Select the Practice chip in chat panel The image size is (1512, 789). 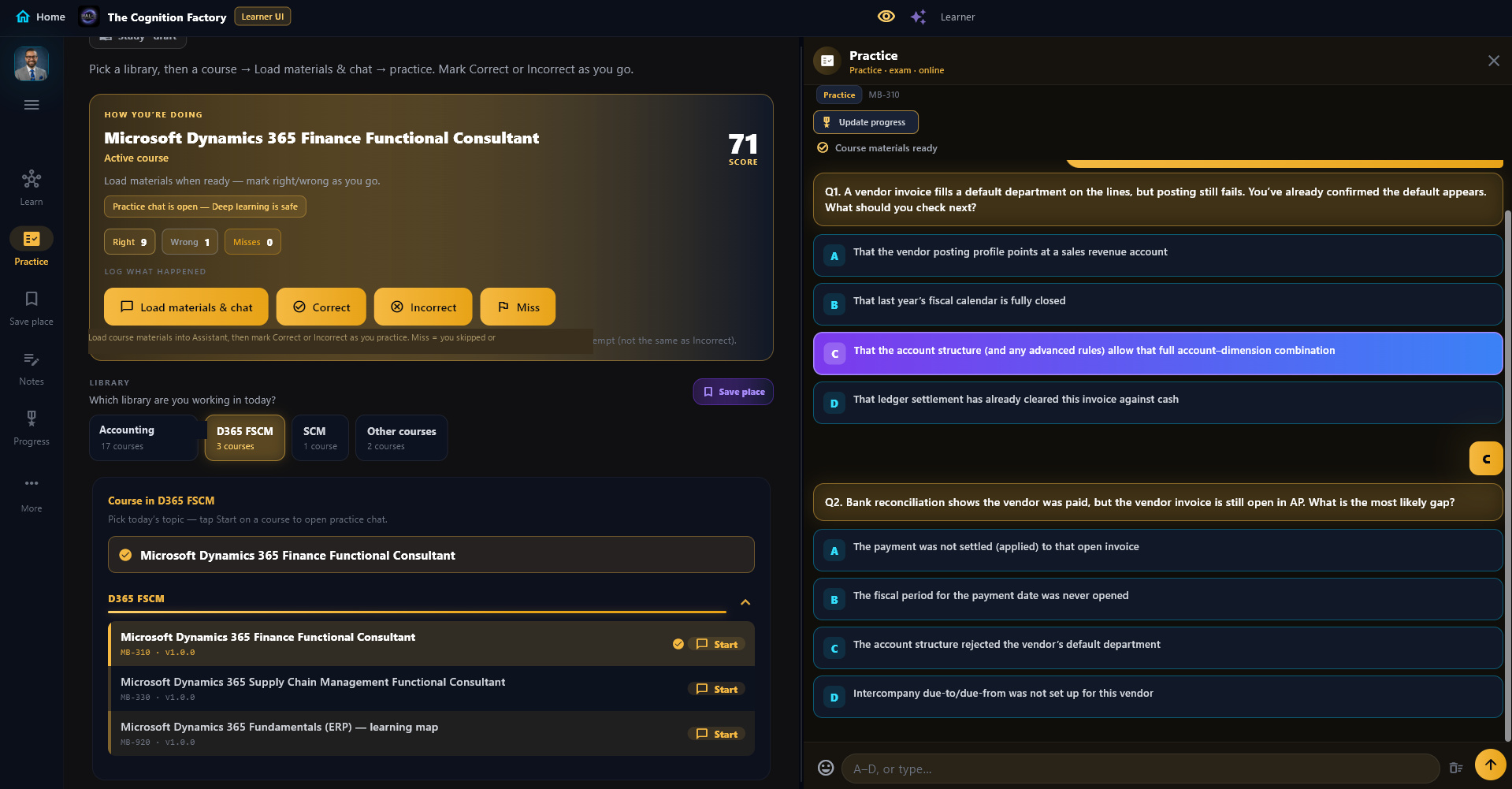[x=839, y=95]
